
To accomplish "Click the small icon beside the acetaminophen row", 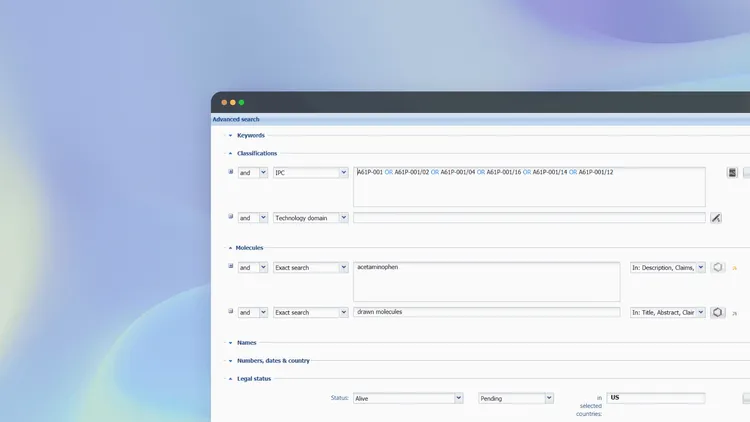I will [x=231, y=266].
